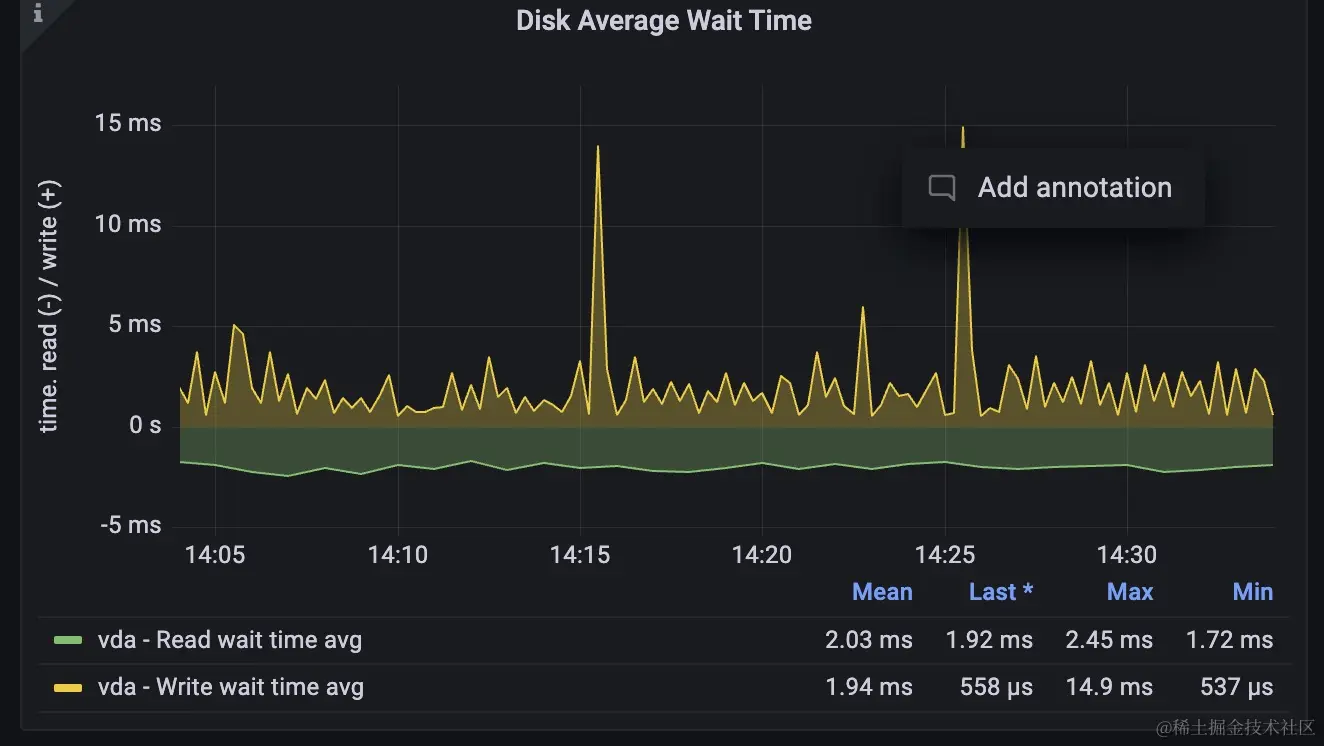The width and height of the screenshot is (1324, 746).
Task: Click the 14.9 ms Max write value
Action: 1109,688
